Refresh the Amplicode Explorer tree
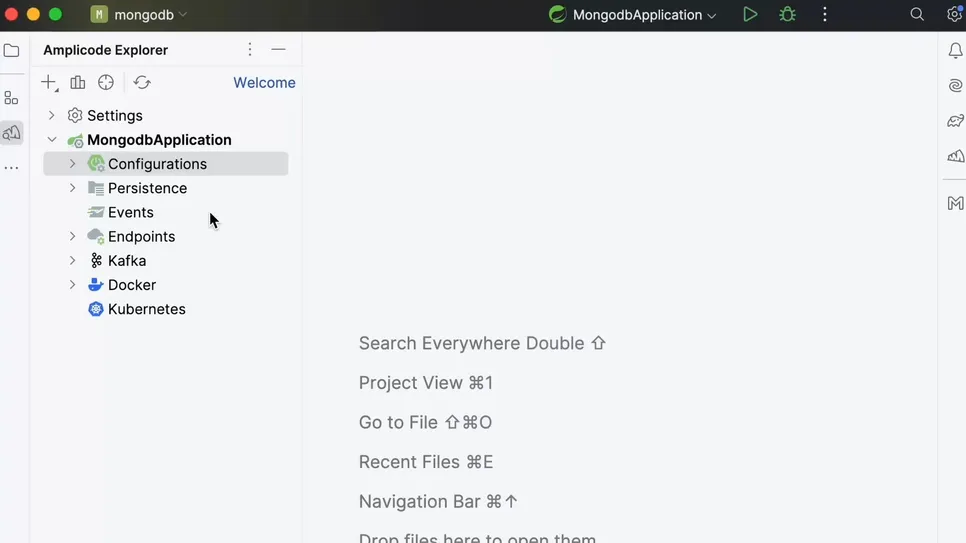 pos(142,82)
